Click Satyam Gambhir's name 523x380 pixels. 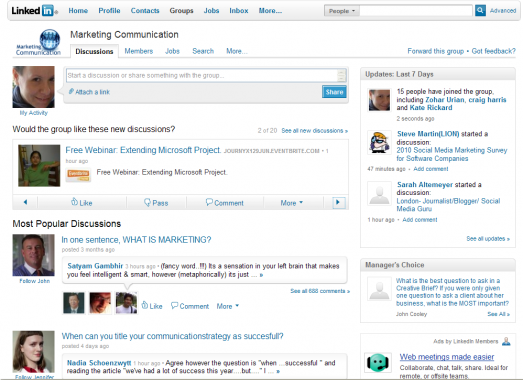(x=95, y=266)
